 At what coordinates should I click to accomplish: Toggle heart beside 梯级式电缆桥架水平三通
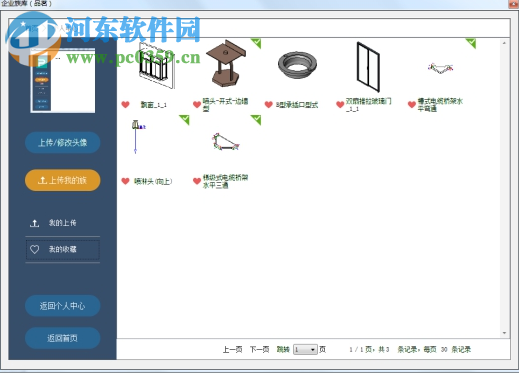point(197,181)
